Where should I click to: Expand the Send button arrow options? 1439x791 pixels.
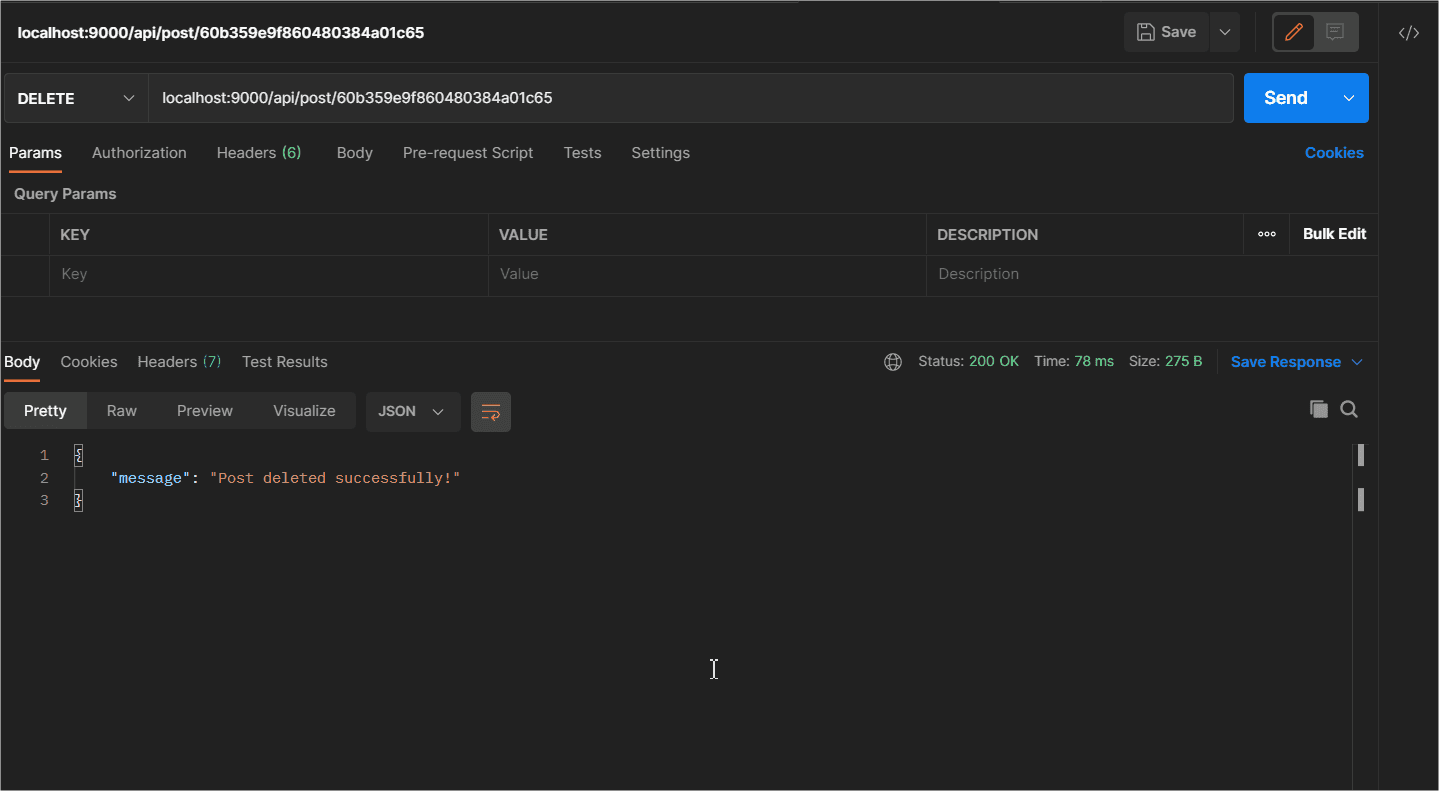tap(1349, 98)
